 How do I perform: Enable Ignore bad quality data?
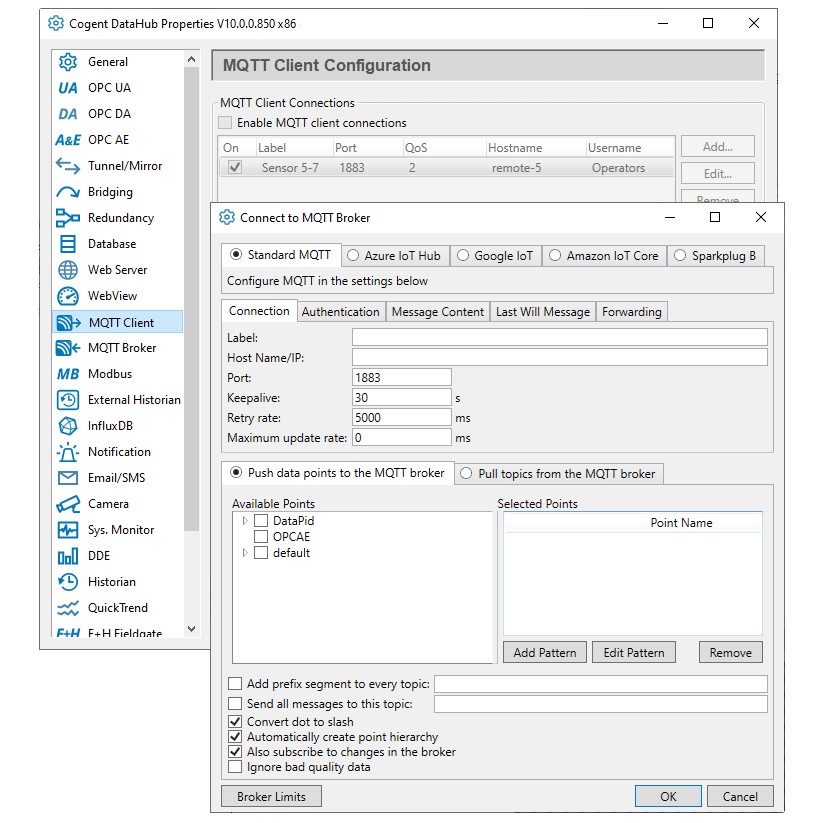pyautogui.click(x=235, y=767)
